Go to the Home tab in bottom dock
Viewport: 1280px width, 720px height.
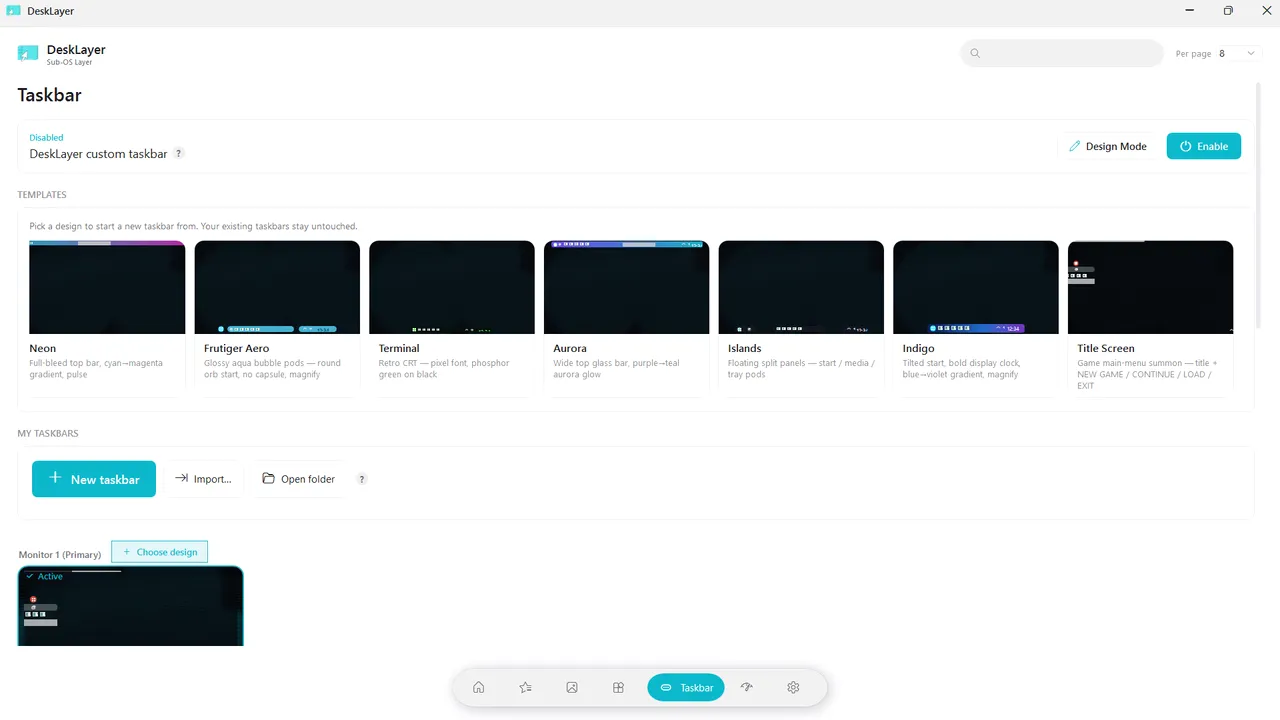(x=479, y=687)
